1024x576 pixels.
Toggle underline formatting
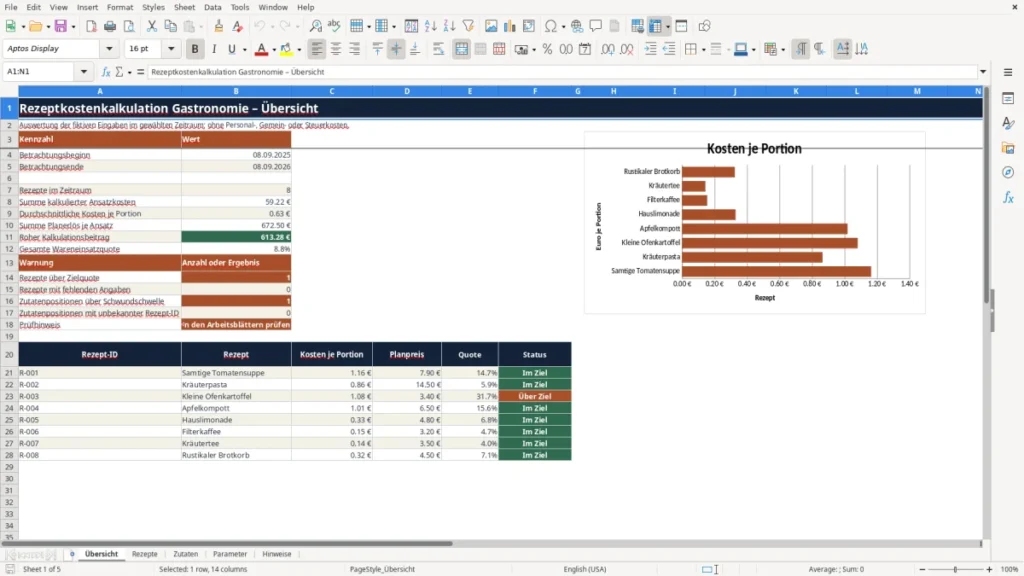point(231,49)
